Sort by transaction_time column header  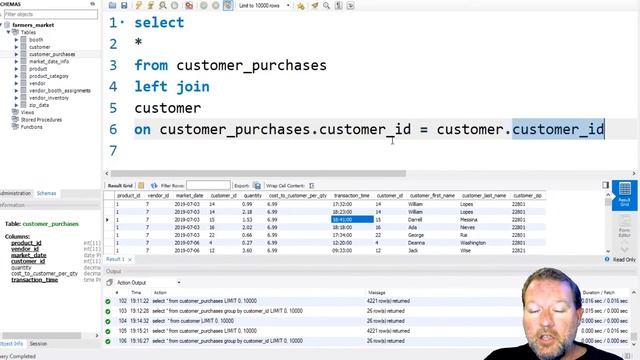point(351,196)
